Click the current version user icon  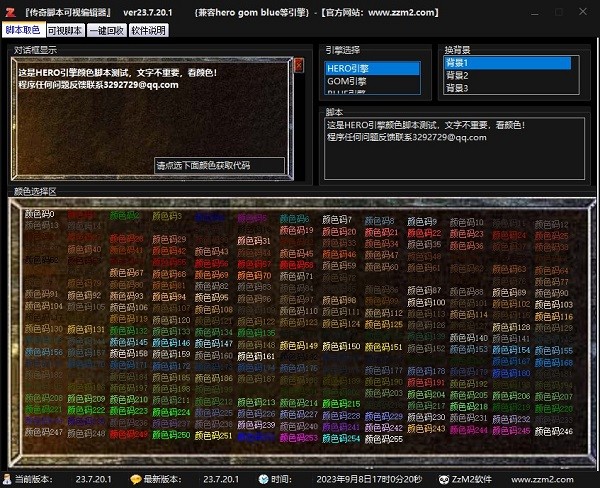pyautogui.click(x=7, y=479)
